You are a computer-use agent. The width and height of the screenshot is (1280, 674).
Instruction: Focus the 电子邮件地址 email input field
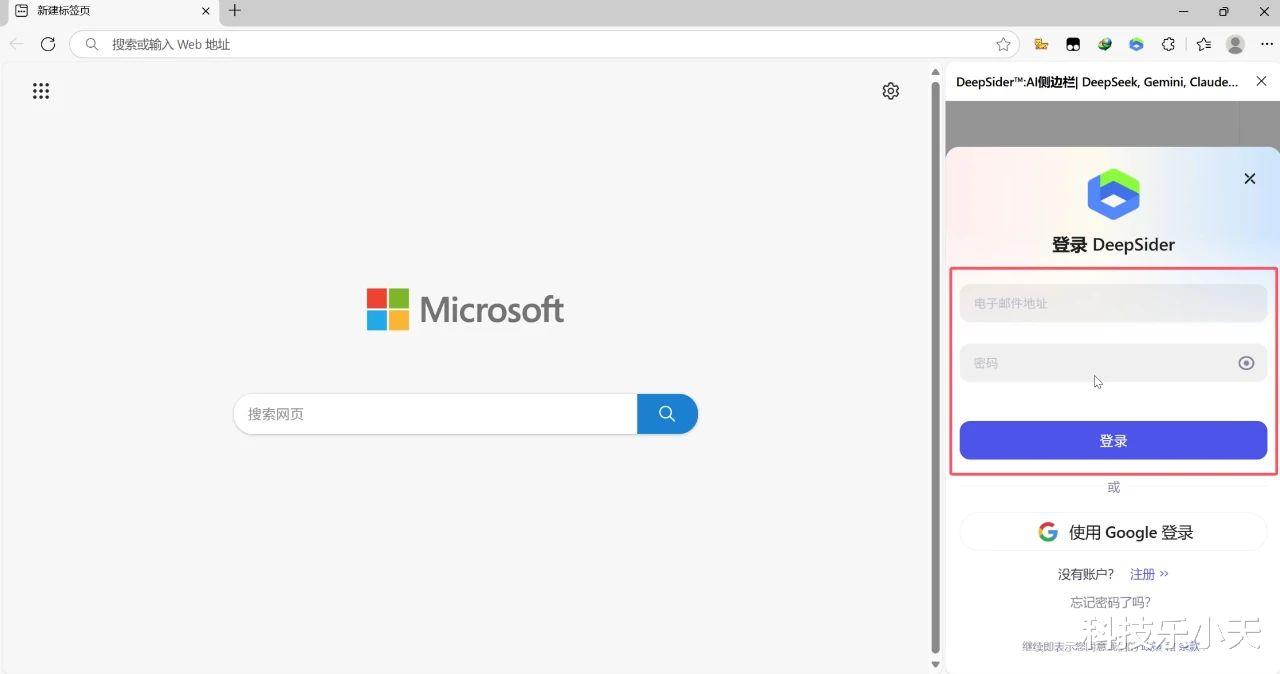1113,303
